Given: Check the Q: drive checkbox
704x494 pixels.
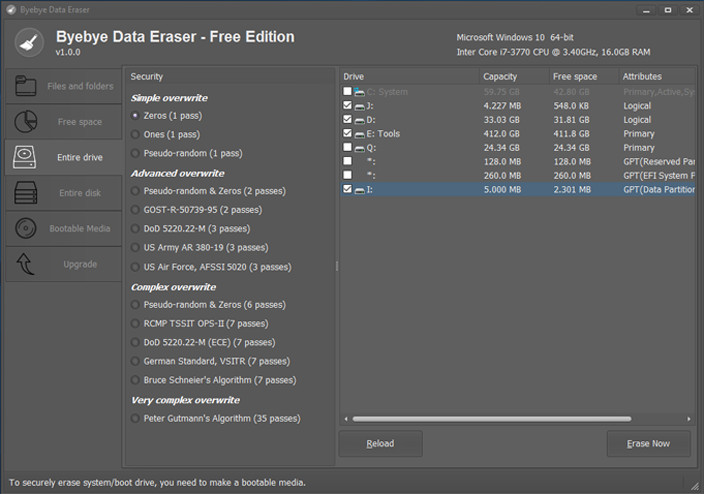Looking at the screenshot, I should point(347,147).
